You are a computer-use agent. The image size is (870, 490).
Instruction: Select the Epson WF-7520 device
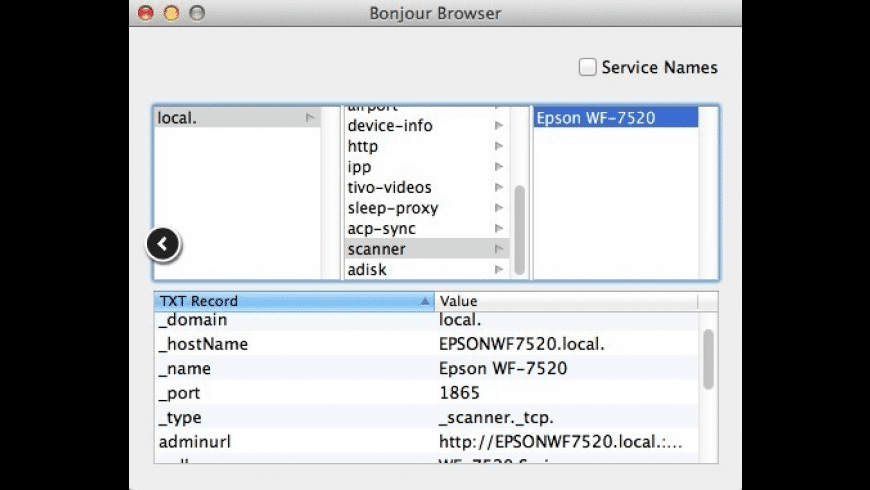616,118
